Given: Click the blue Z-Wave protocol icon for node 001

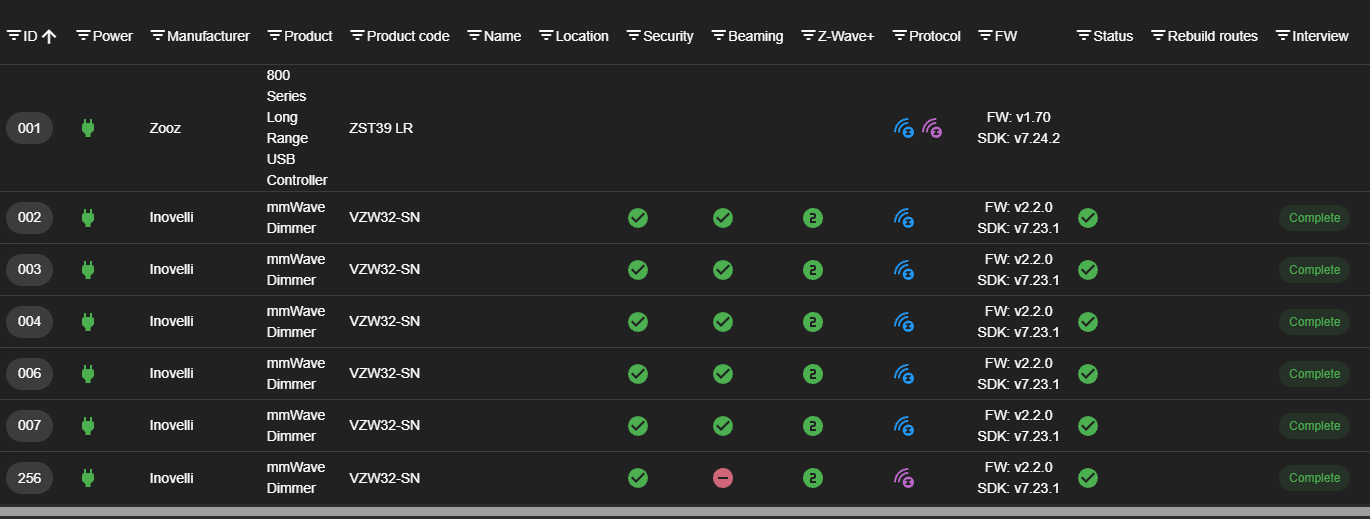Looking at the screenshot, I should coord(904,128).
